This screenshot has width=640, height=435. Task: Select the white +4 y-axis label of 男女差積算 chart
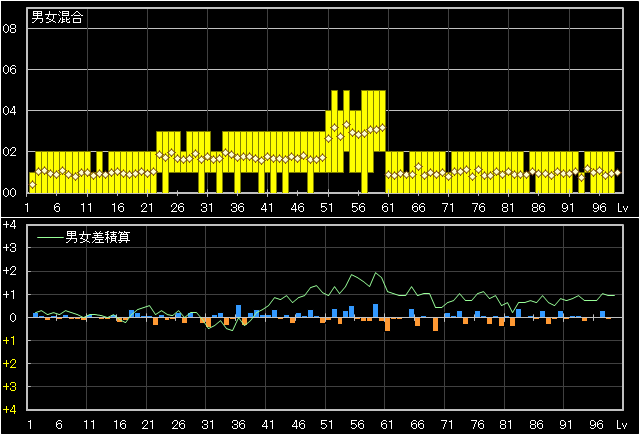[x=9, y=225]
